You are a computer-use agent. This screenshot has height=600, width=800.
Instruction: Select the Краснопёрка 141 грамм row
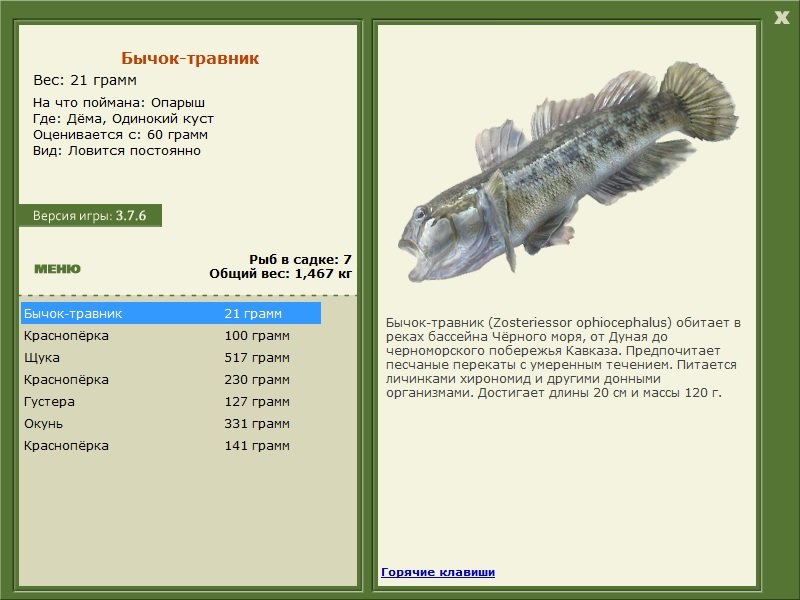point(171,445)
